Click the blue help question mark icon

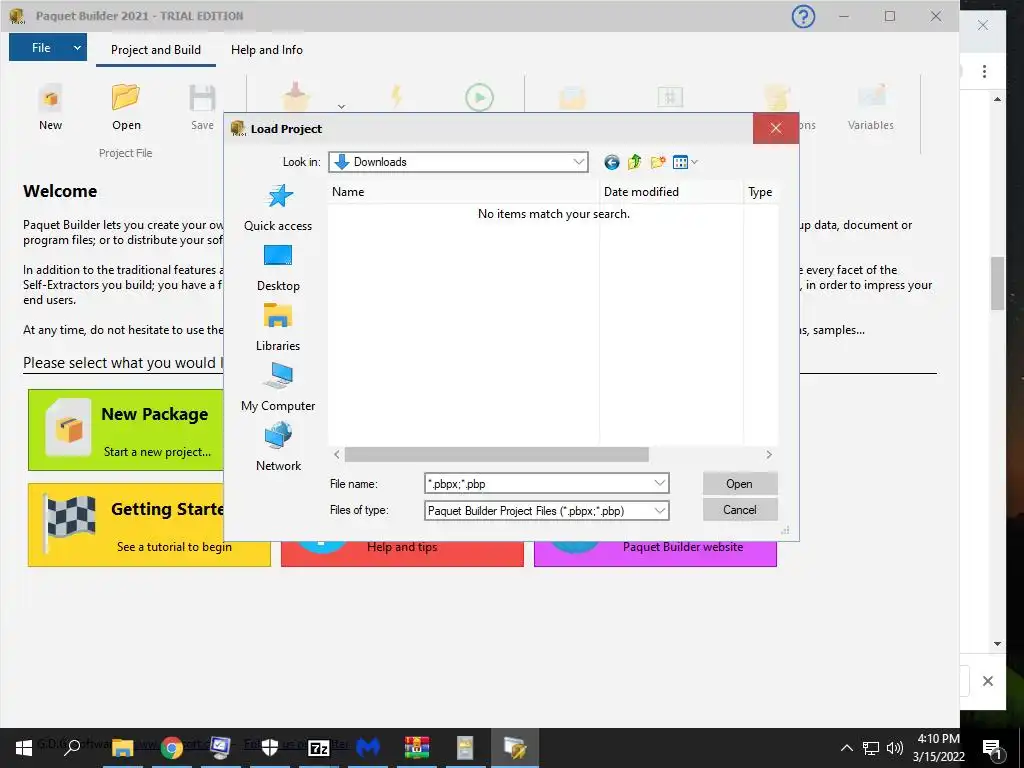[x=803, y=16]
